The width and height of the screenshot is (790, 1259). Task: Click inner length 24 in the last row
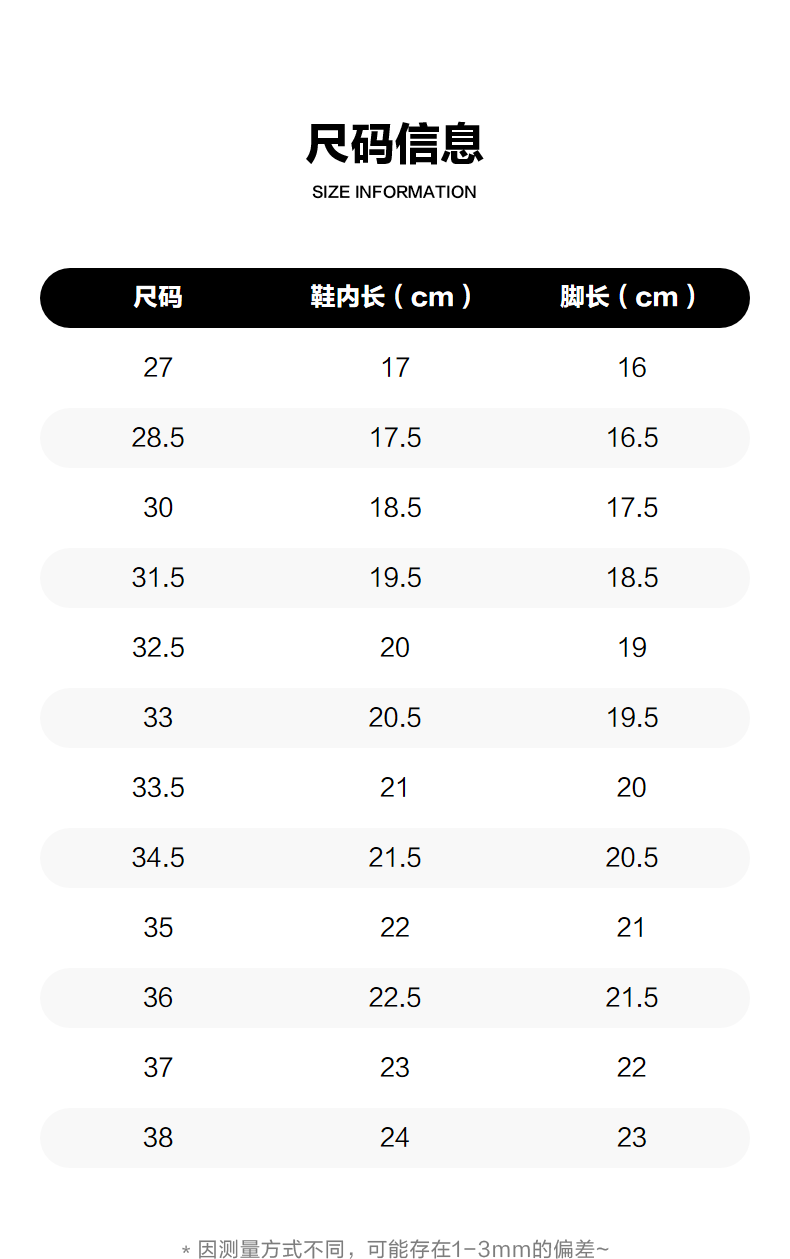395,1138
